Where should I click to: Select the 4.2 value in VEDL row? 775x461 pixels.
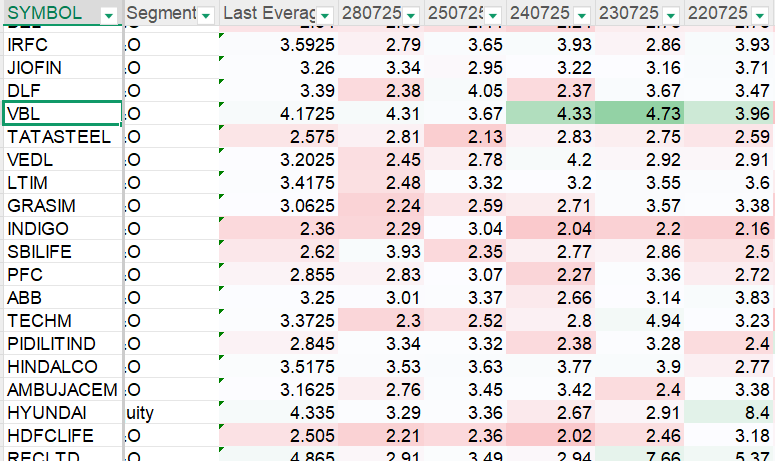(x=551, y=160)
